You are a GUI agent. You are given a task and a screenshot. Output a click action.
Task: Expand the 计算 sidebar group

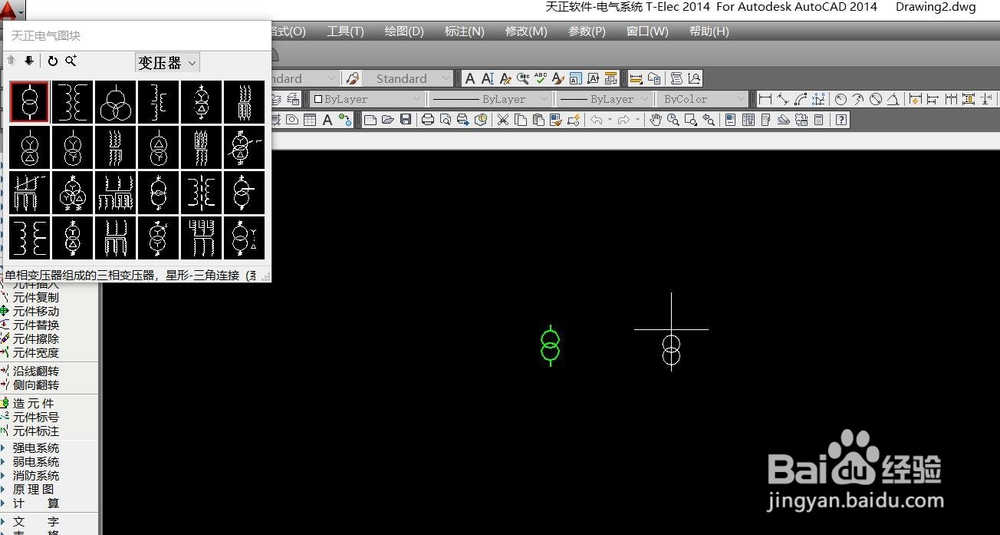coord(36,504)
